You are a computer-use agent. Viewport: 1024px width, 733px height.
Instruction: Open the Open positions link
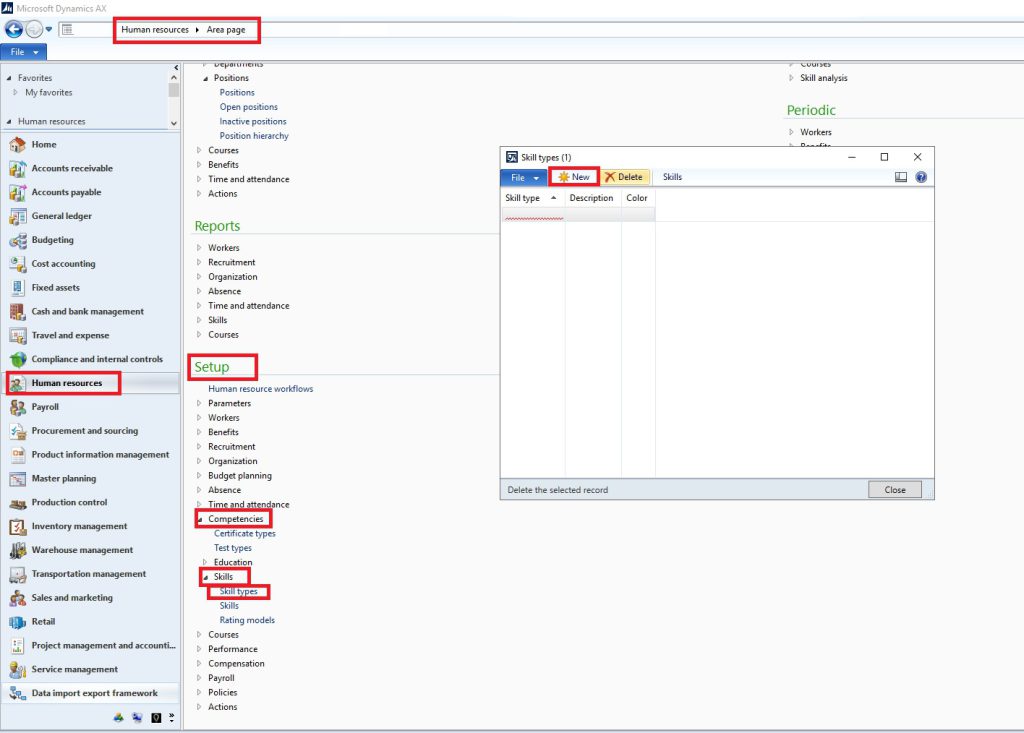248,107
